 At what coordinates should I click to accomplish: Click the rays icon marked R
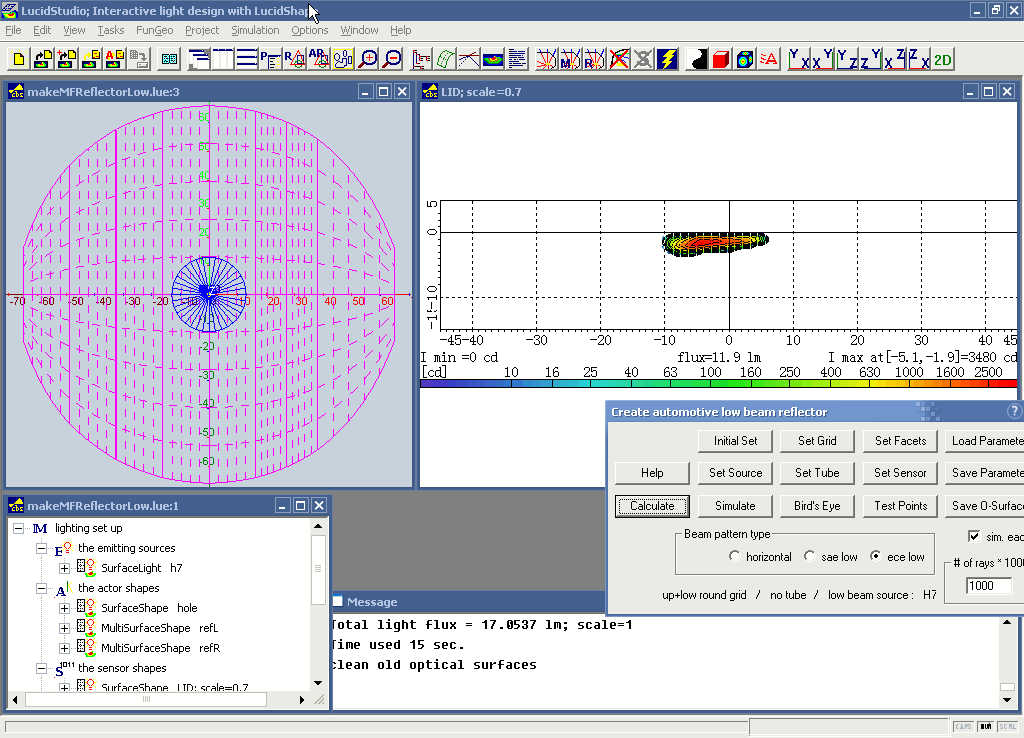[594, 59]
